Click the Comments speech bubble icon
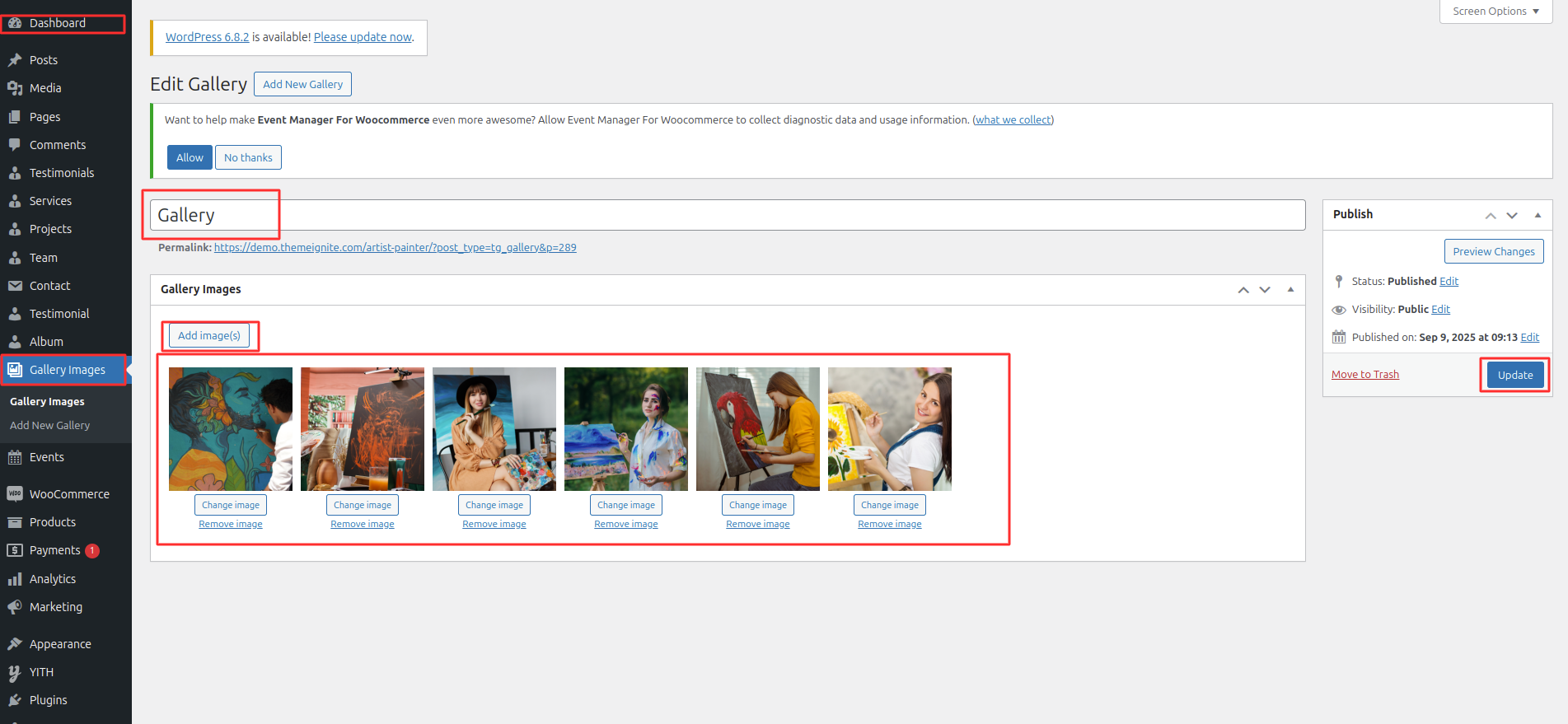This screenshot has height=724, width=1568. click(x=15, y=145)
